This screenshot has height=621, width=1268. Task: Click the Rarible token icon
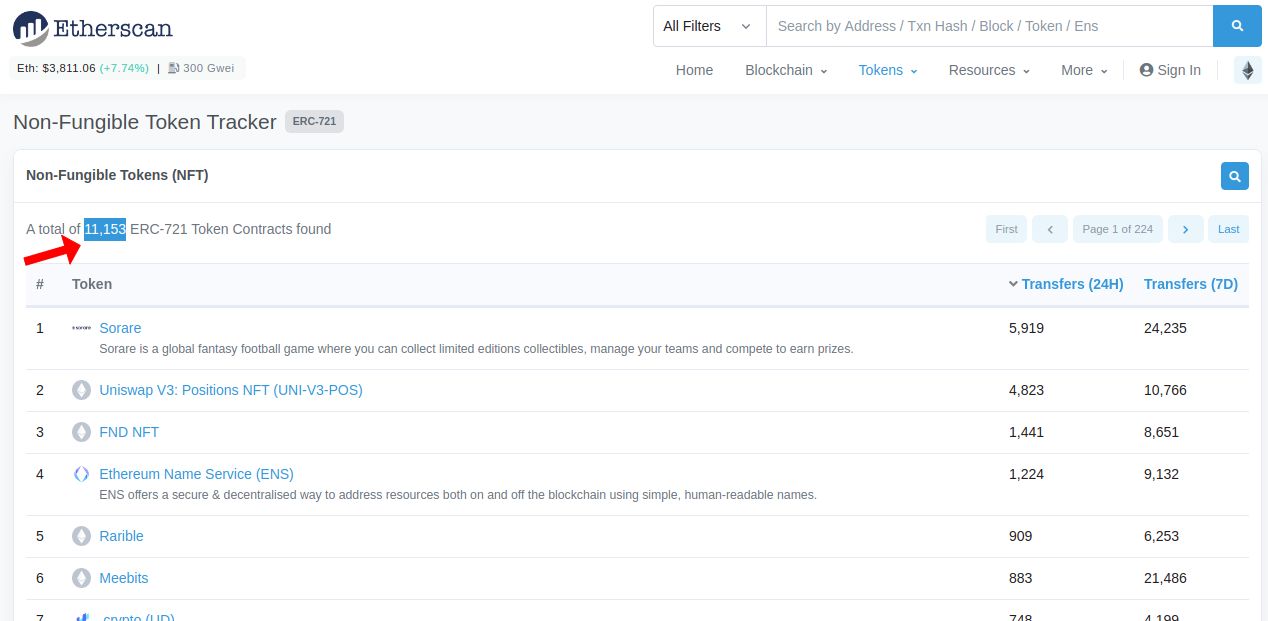pos(81,536)
